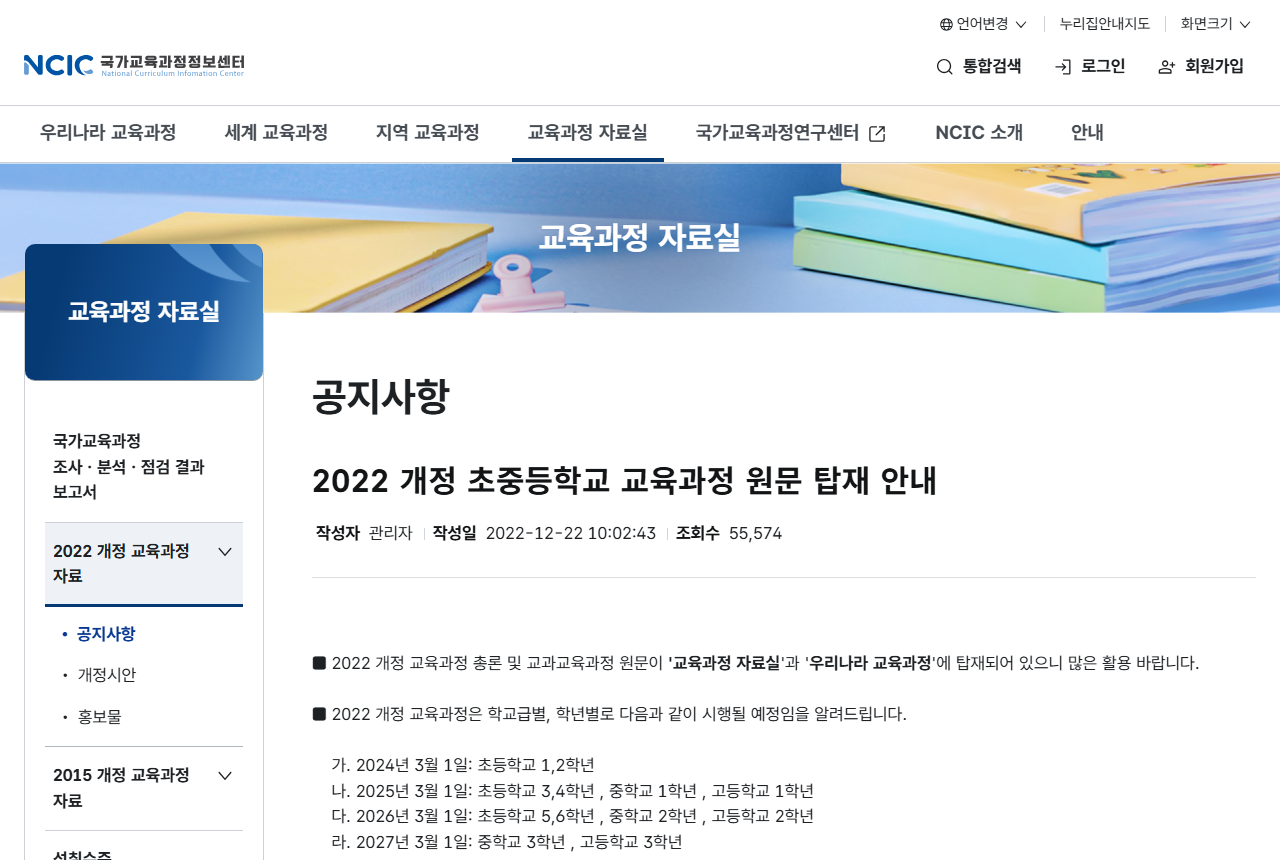The image size is (1280, 860).
Task: Click the external link icon beside 국가교육과정연구센터
Action: tap(877, 133)
